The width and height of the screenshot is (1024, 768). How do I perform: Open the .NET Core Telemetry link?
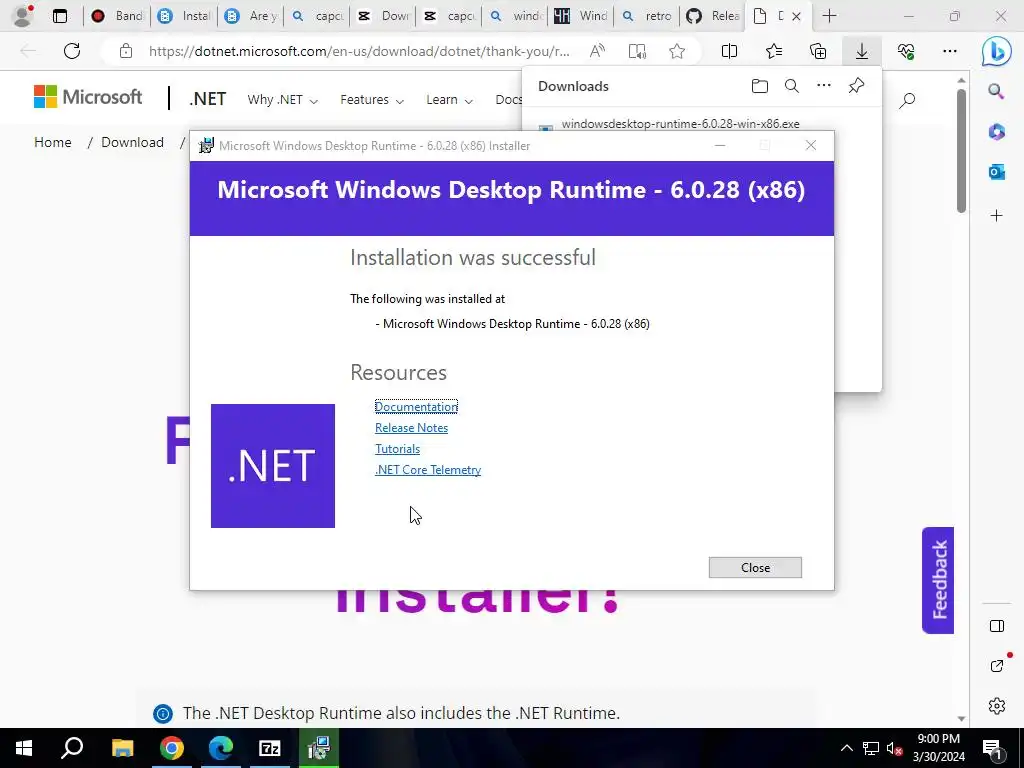coord(428,470)
